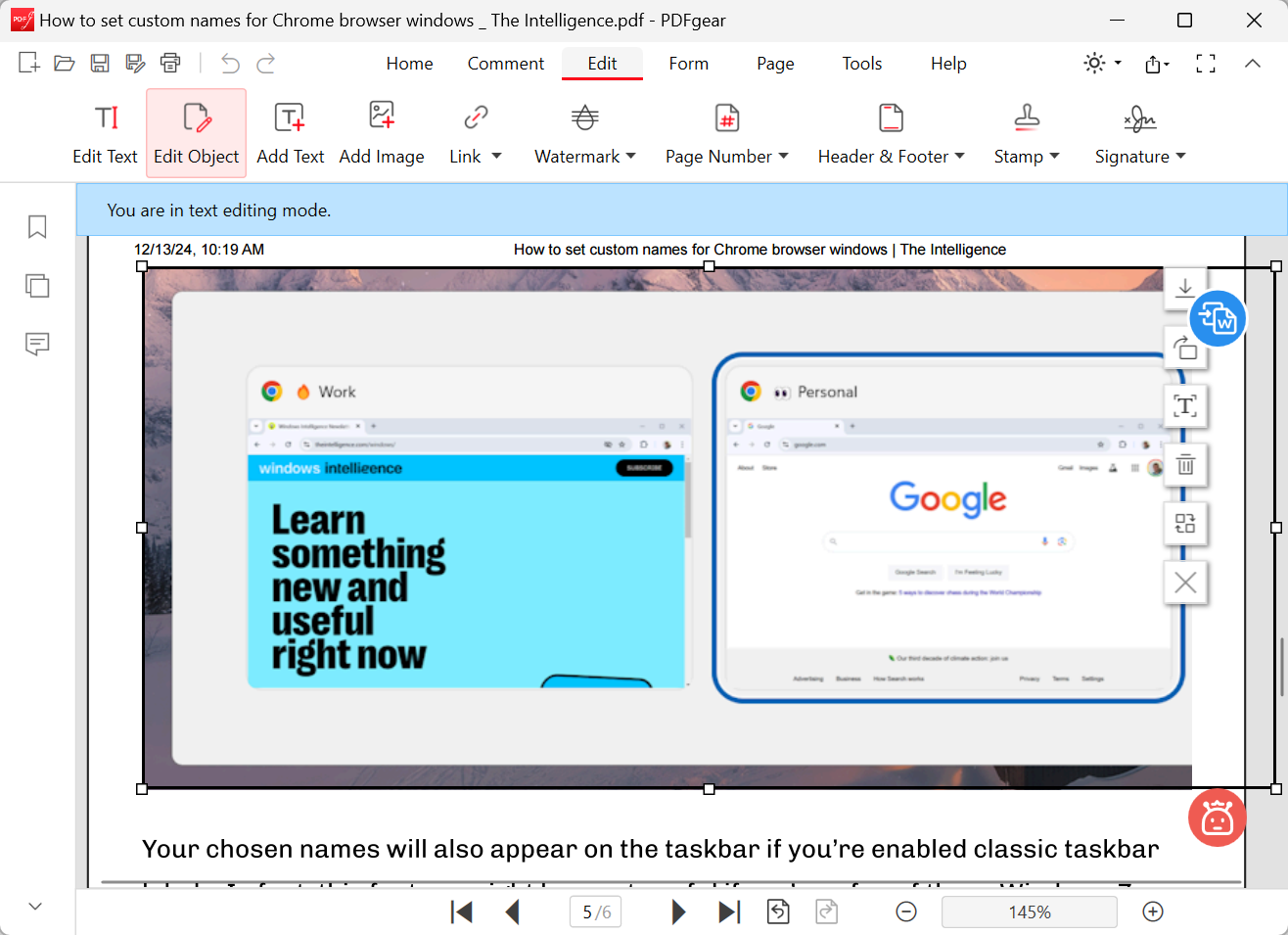Click the "Your chosen names will also appear" paragraph
1288x935 pixels.
[650, 849]
